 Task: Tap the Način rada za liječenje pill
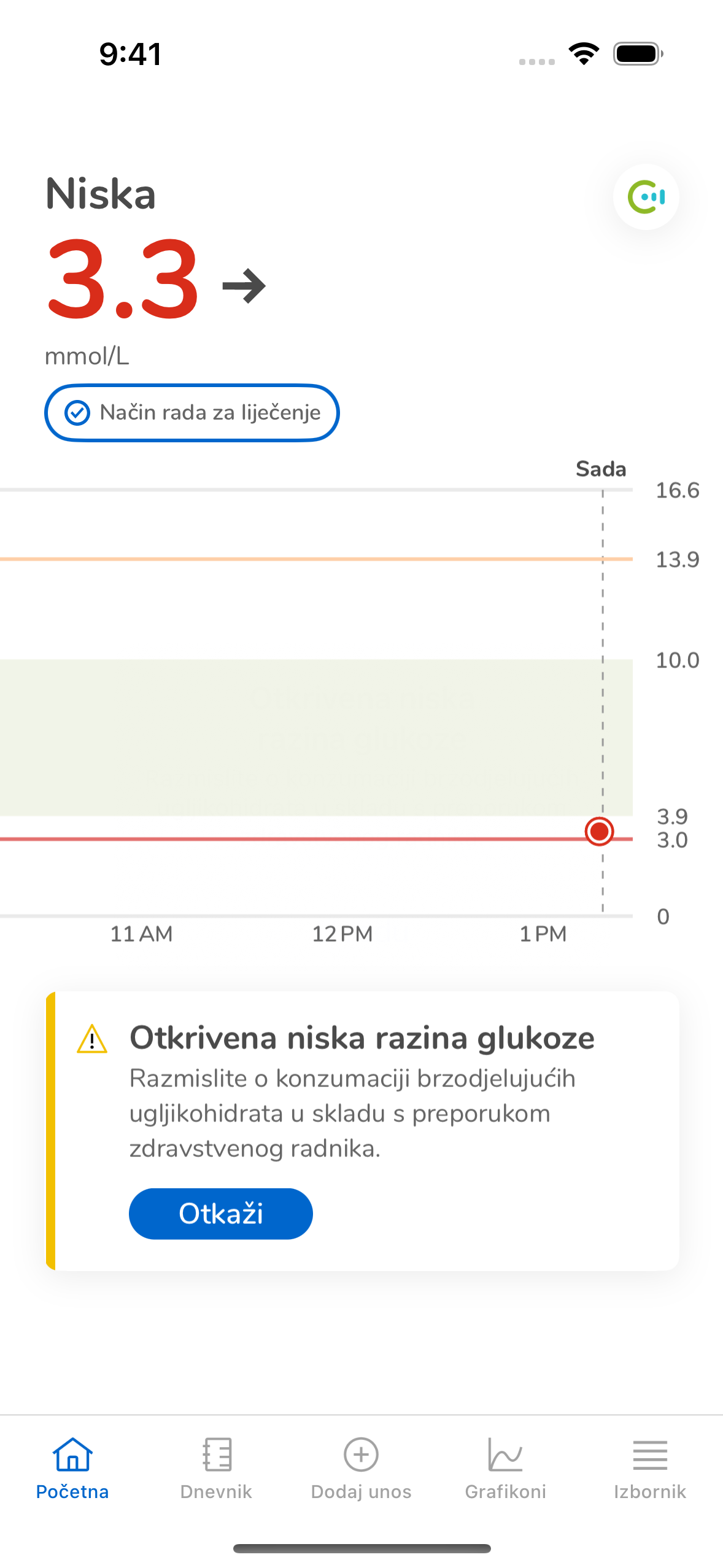click(192, 412)
